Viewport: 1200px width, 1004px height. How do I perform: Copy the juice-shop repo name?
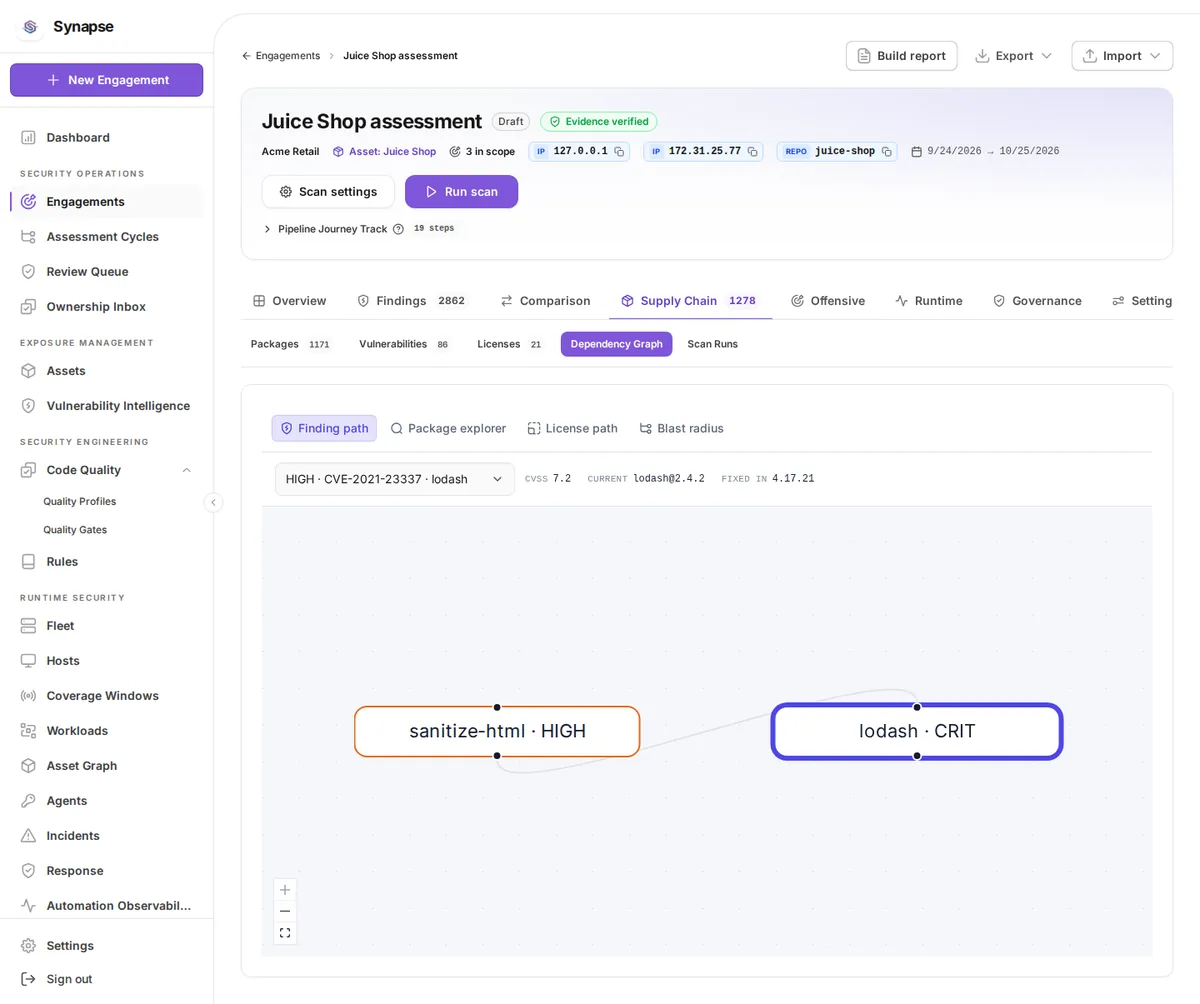coord(886,151)
